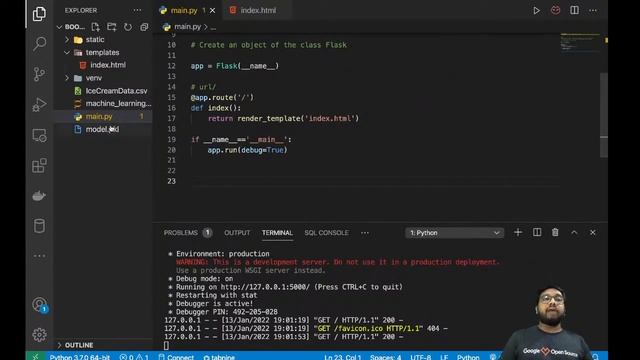
Task: Click UTF-8 encoding status entry
Action: pos(420,357)
